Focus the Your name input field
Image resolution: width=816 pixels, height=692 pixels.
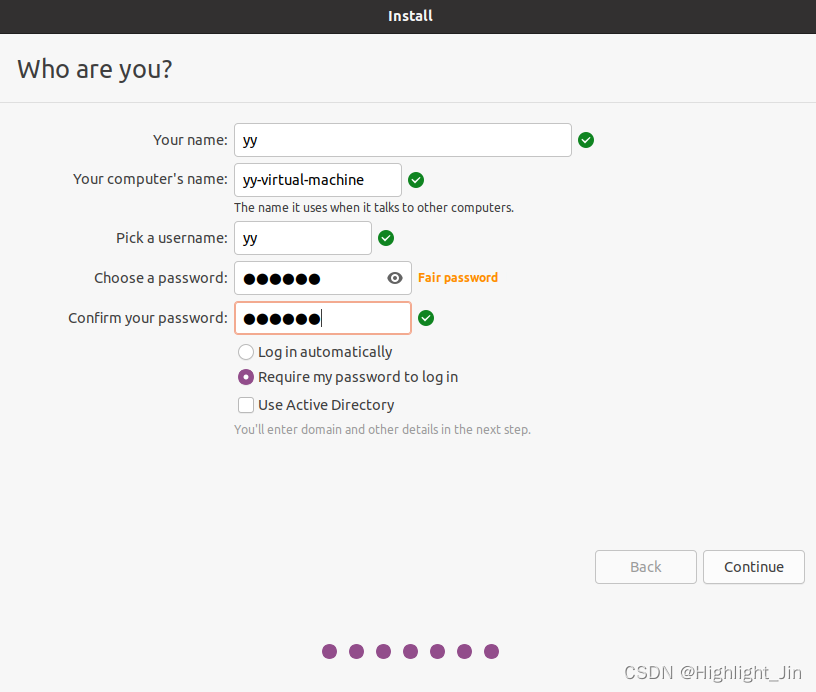pos(403,140)
